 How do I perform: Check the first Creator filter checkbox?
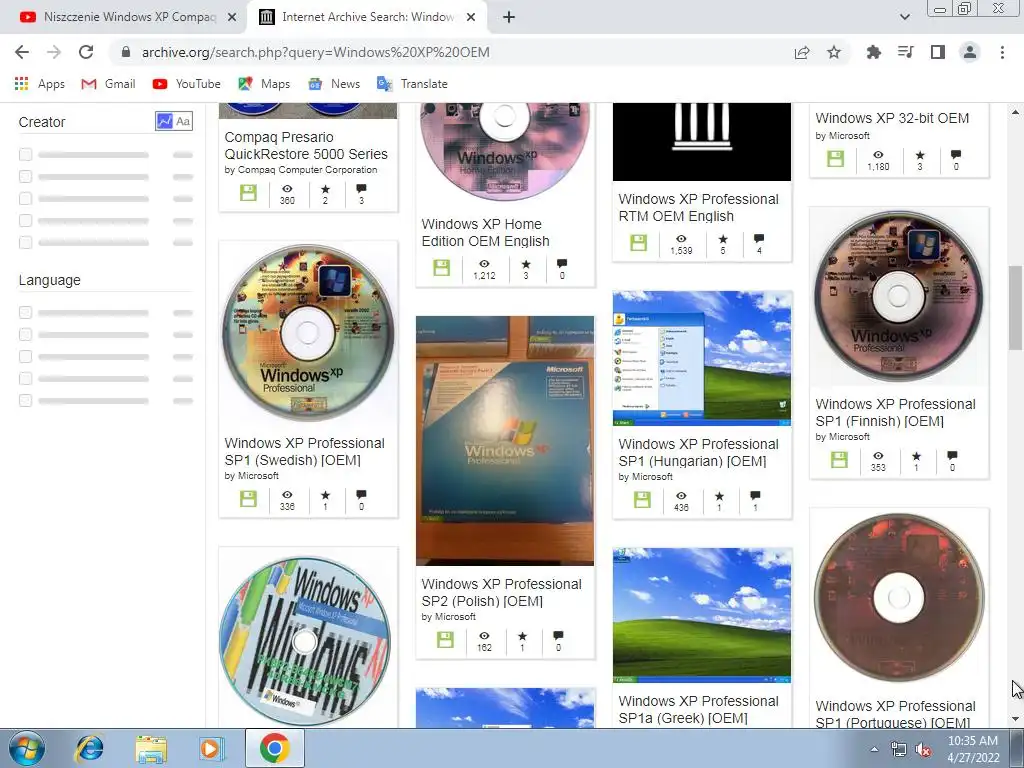(25, 155)
